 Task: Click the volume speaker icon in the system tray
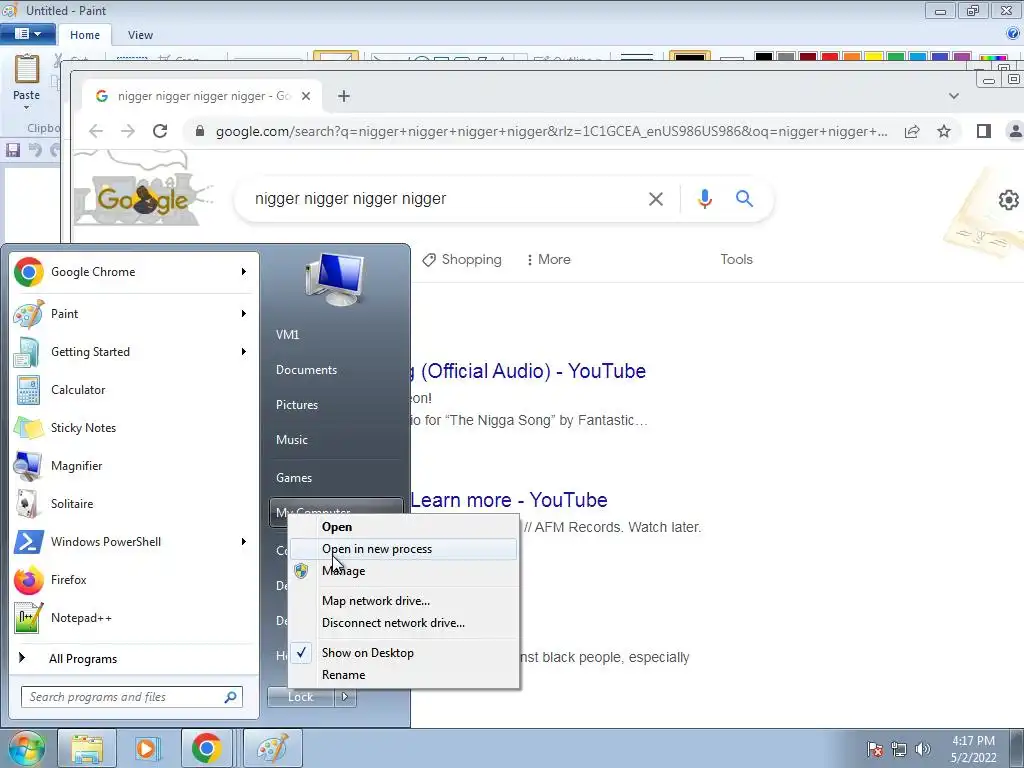pos(923,749)
